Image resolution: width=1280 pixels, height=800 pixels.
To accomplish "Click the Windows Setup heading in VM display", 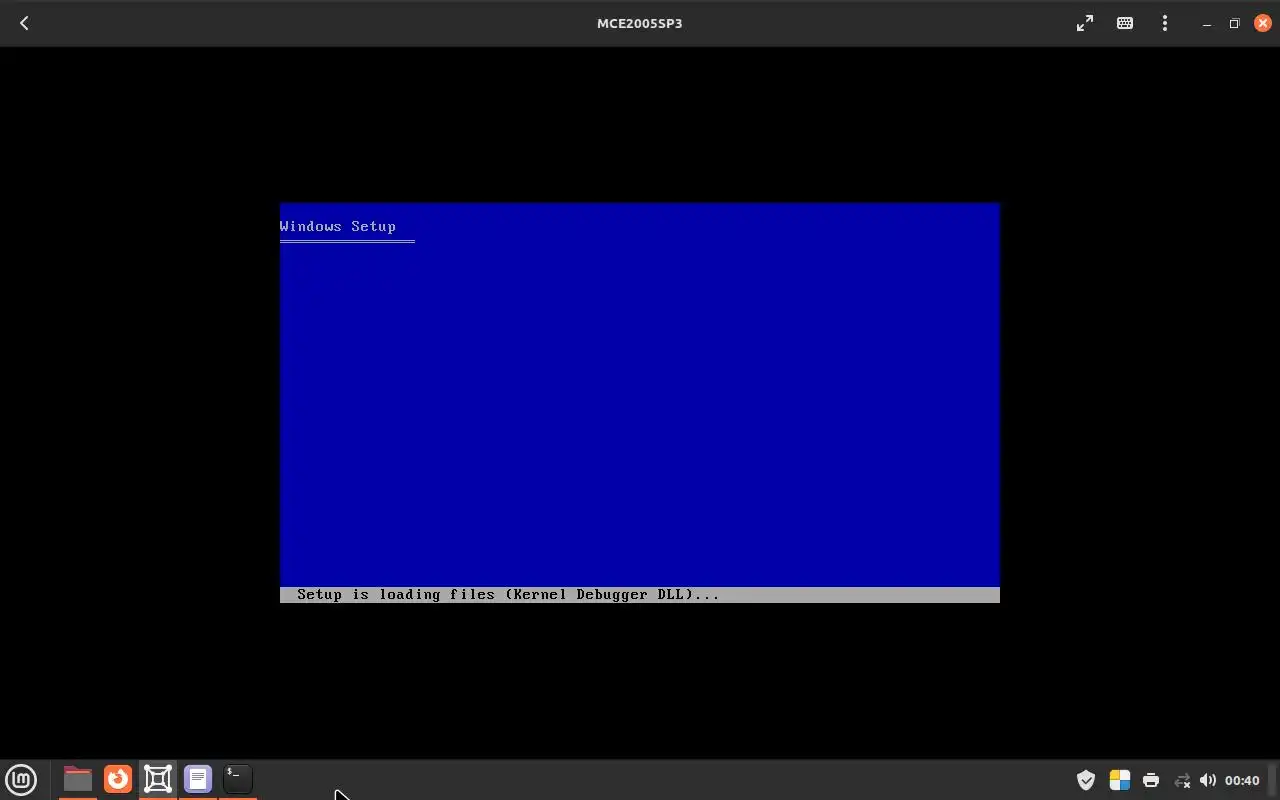I will 338,226.
